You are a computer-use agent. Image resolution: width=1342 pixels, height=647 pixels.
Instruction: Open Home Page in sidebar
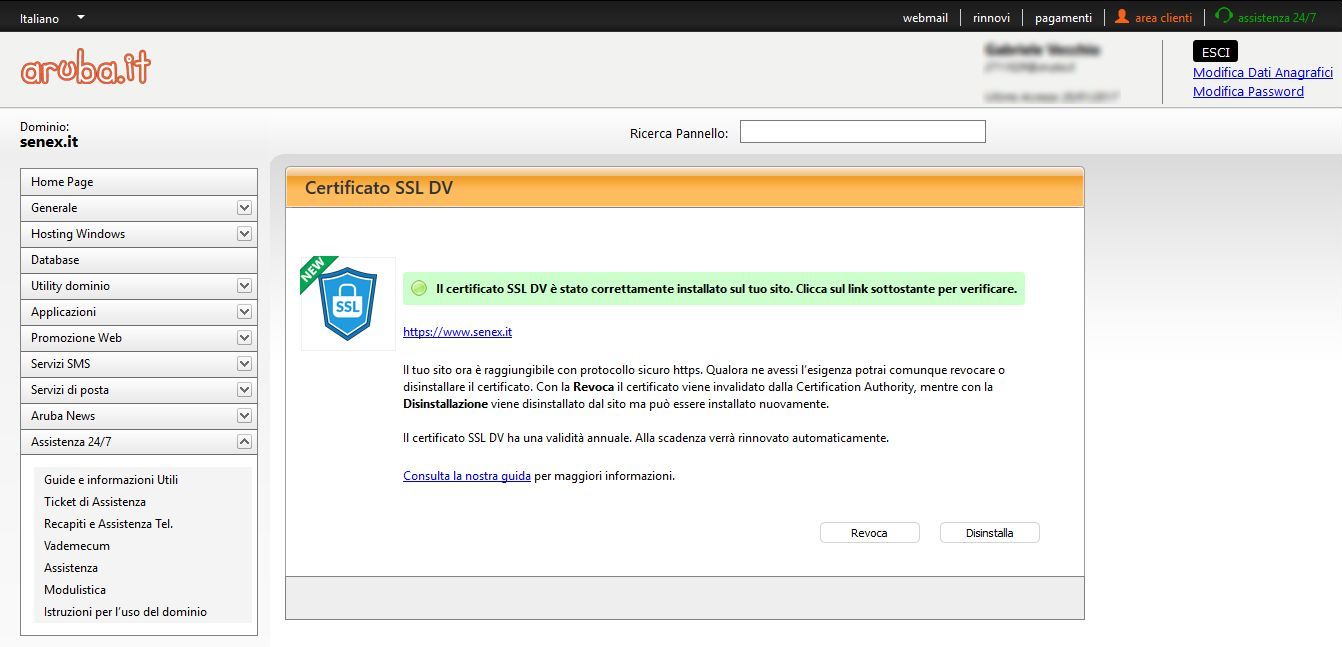[x=62, y=182]
